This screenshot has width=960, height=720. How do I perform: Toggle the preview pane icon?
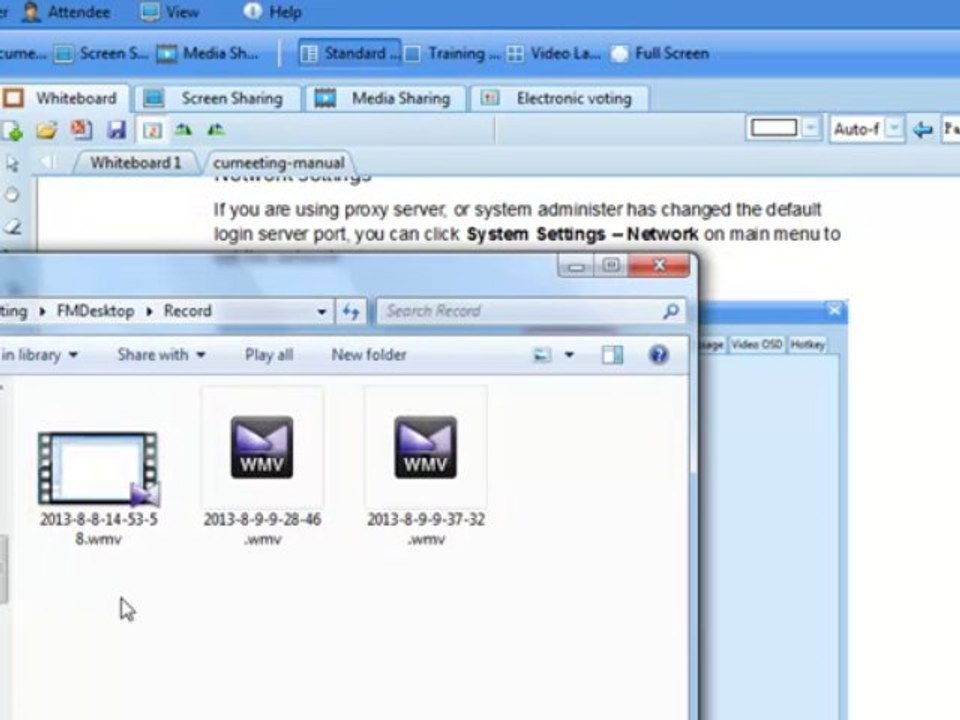(612, 355)
